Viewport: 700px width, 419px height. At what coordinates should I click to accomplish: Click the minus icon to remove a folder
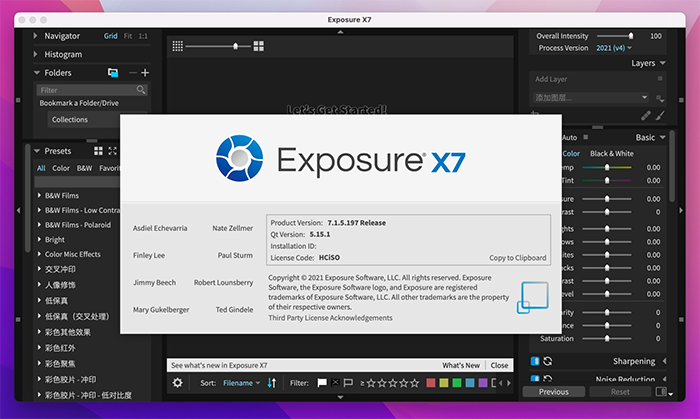[133, 73]
